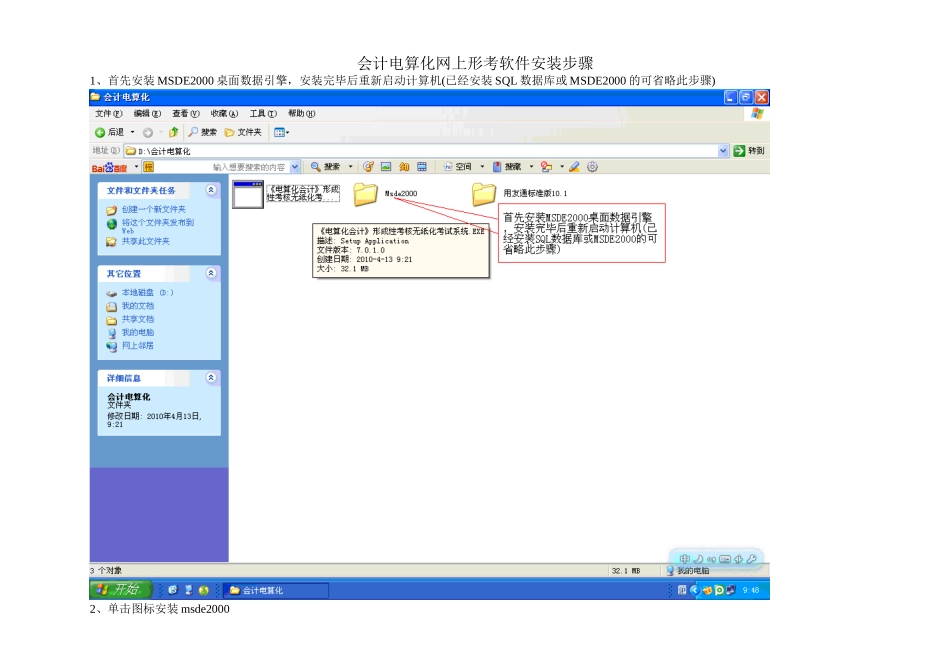Image resolution: width=950 pixels, height=672 pixels.
Task: Open the 查看(V) menu
Action: 185,113
